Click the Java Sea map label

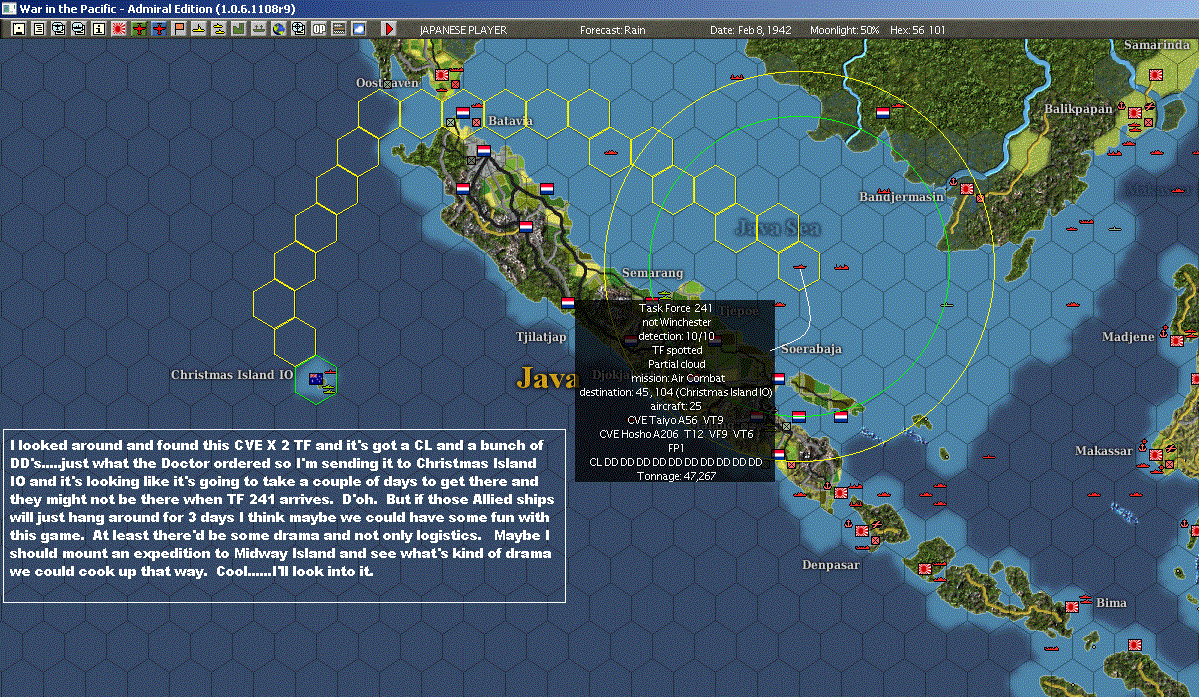pos(778,228)
